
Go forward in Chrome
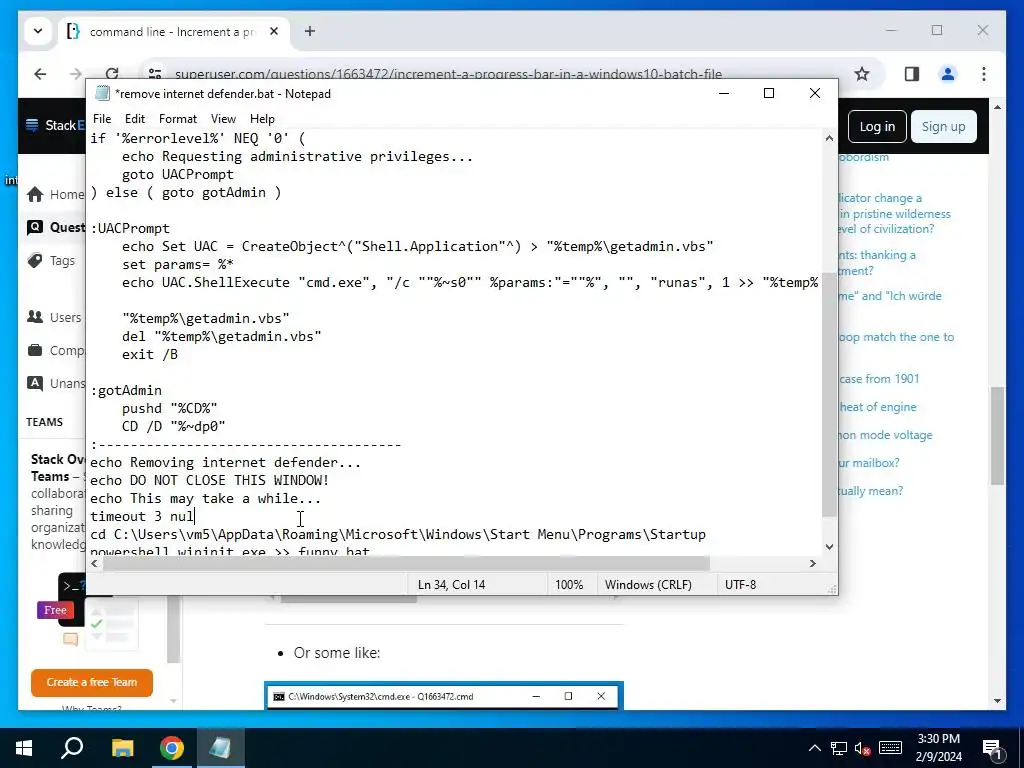(x=76, y=74)
